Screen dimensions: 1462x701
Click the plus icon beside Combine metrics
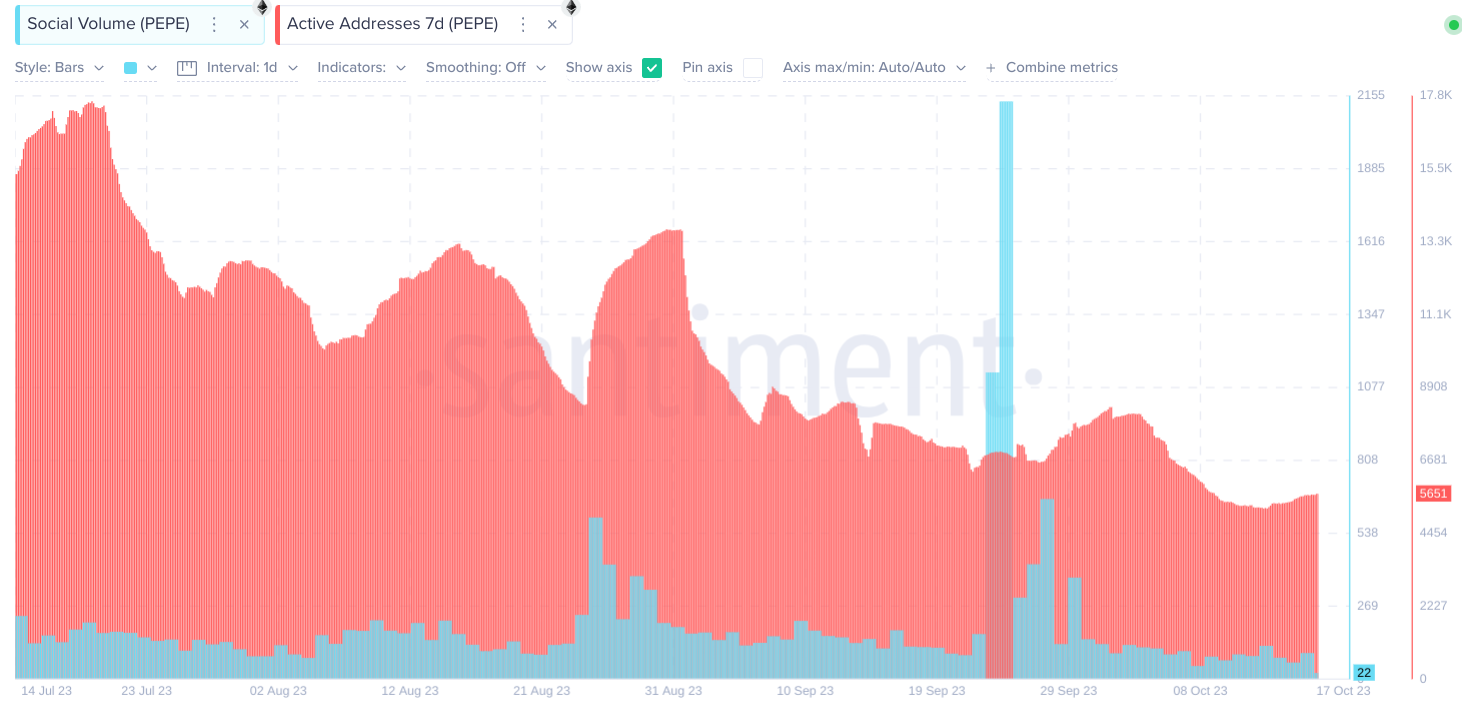coord(991,68)
